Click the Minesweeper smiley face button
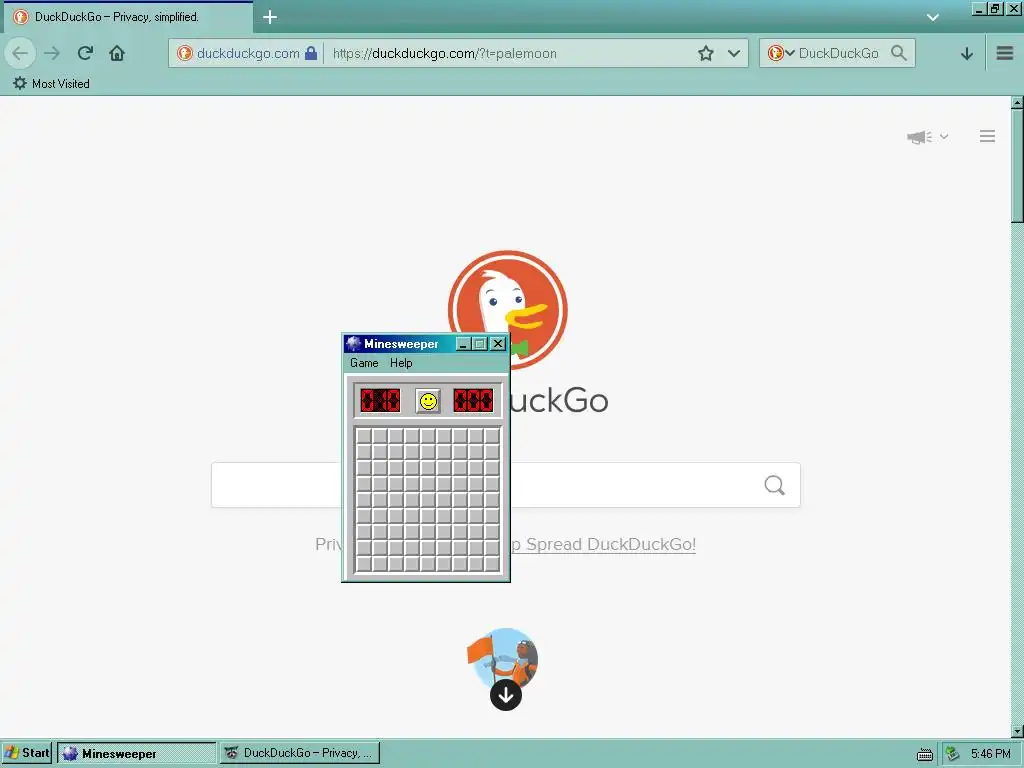1024x768 pixels. click(428, 401)
